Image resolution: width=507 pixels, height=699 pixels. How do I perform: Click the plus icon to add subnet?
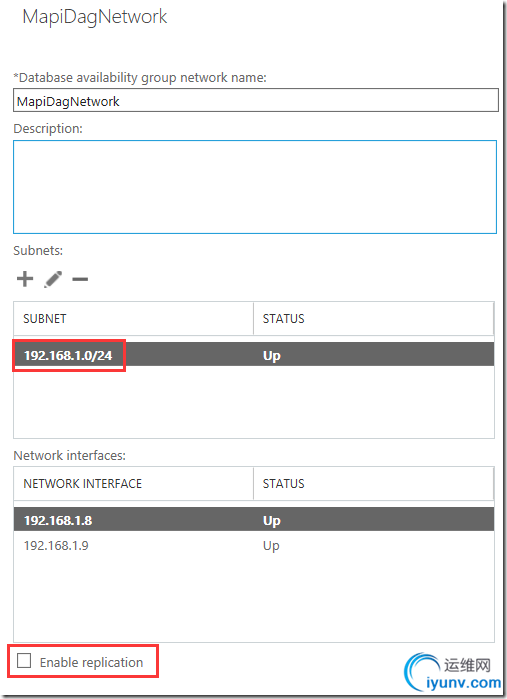pyautogui.click(x=25, y=279)
